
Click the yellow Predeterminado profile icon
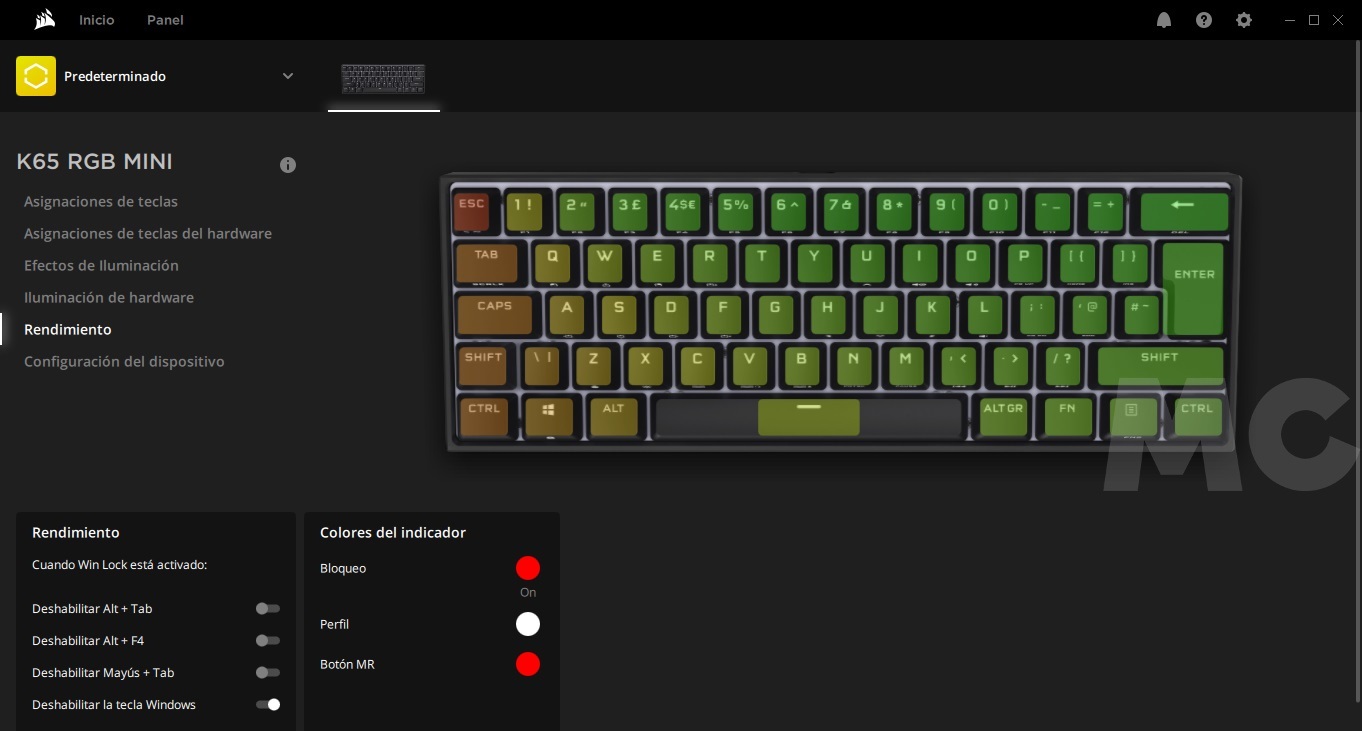pos(36,76)
